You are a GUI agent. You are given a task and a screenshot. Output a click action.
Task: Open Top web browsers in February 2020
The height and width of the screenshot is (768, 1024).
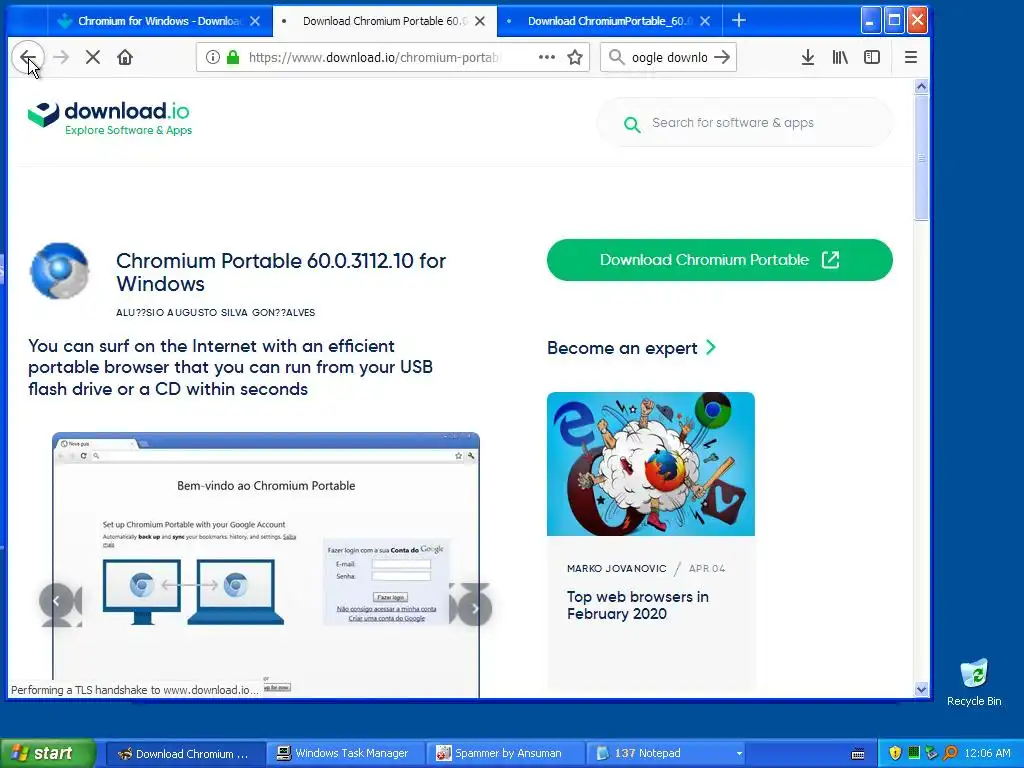[x=637, y=605]
